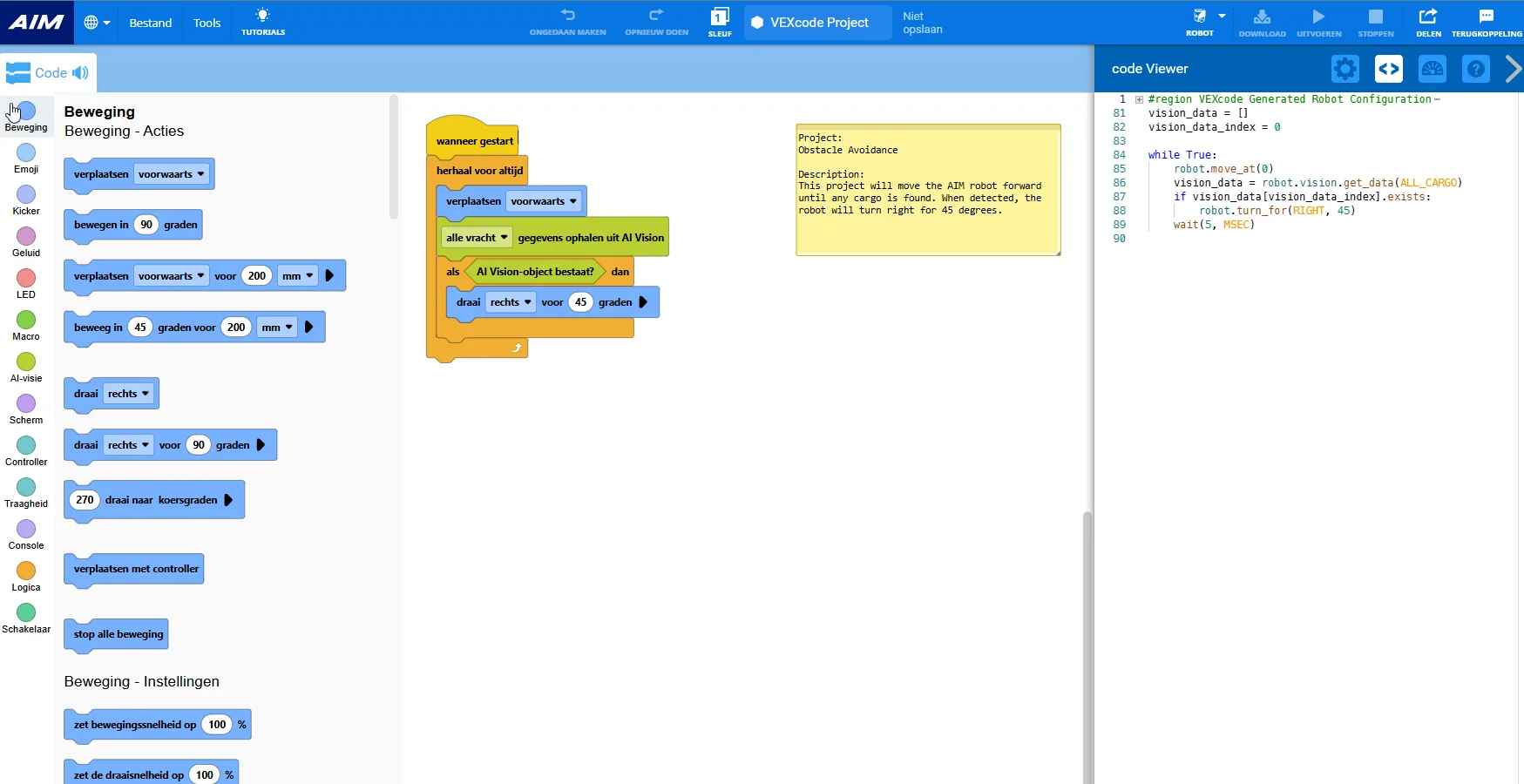Image resolution: width=1524 pixels, height=784 pixels.
Task: Click the AIM logo
Action: tap(37, 23)
